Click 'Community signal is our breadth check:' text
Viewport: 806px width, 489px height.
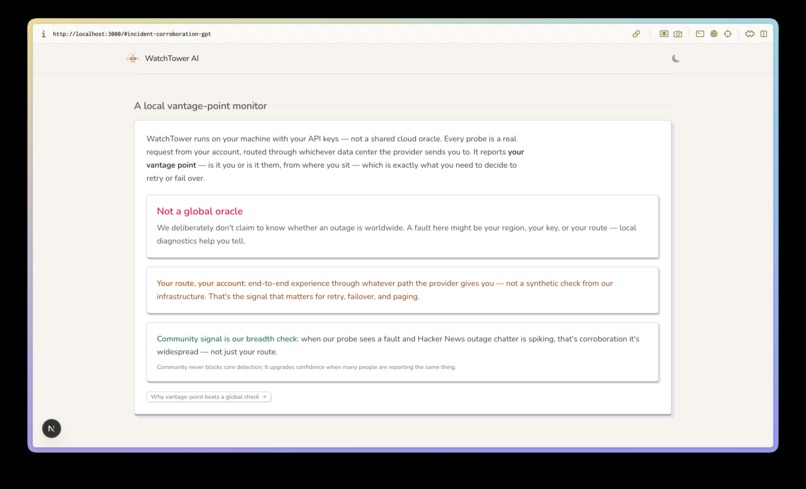pos(227,339)
